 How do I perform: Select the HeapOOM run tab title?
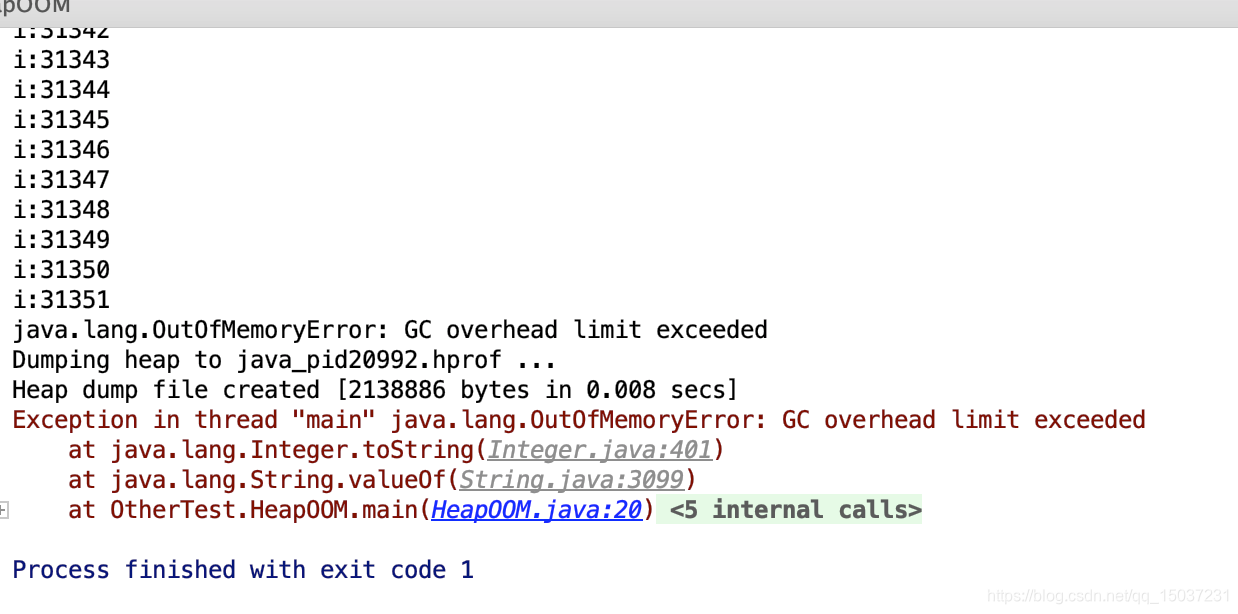35,8
